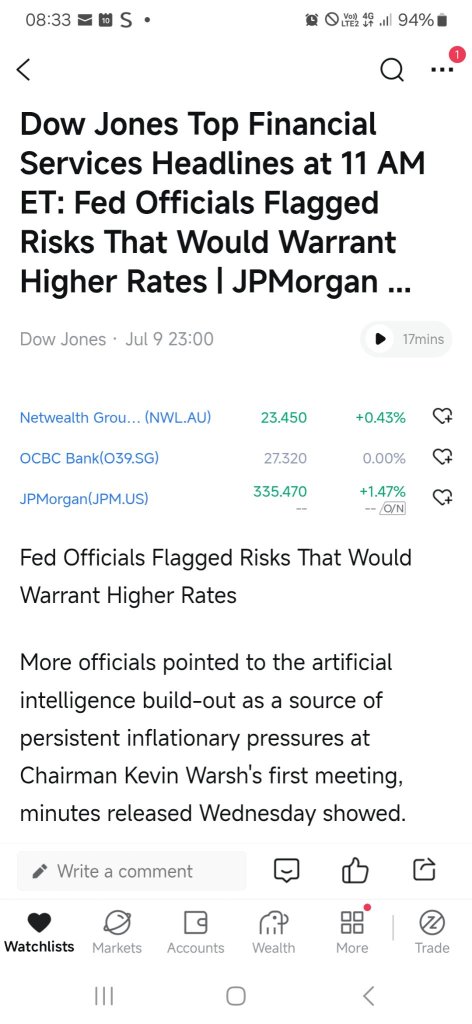
Task: Add JPMorgan to watchlist heart
Action: point(443,498)
